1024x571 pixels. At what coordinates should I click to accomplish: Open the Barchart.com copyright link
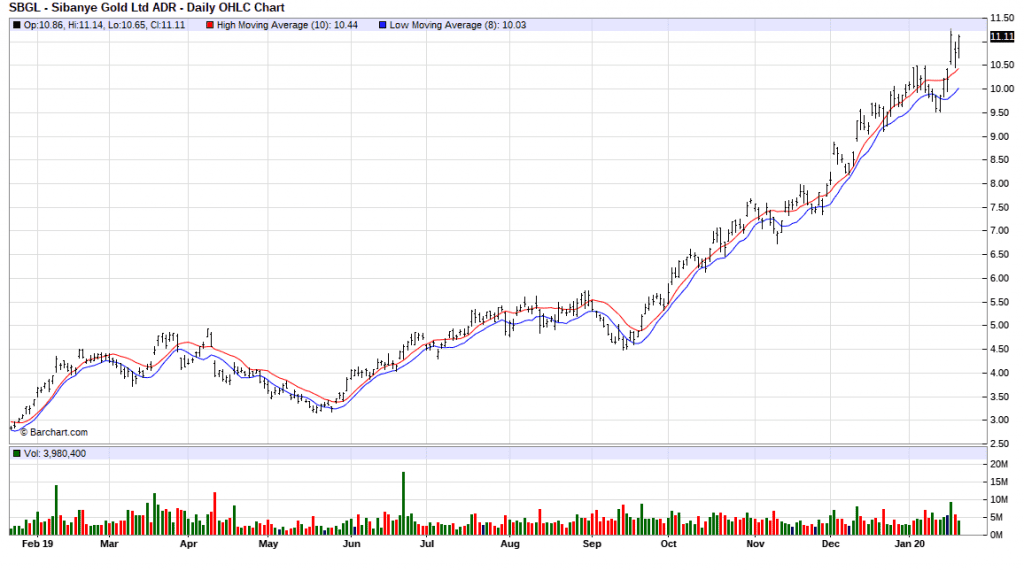pyautogui.click(x=54, y=433)
